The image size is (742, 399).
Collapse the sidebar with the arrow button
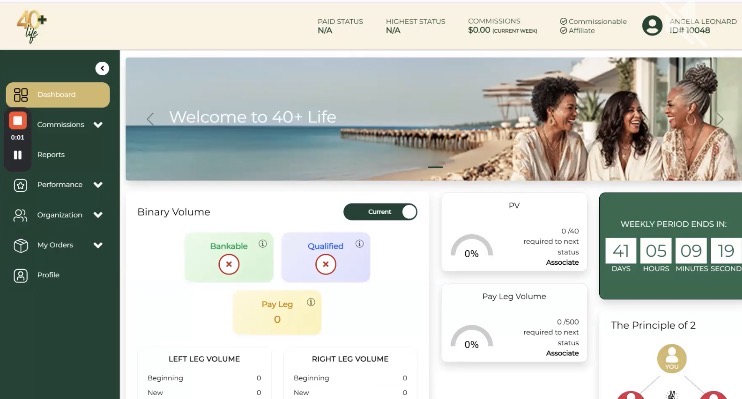click(x=102, y=69)
